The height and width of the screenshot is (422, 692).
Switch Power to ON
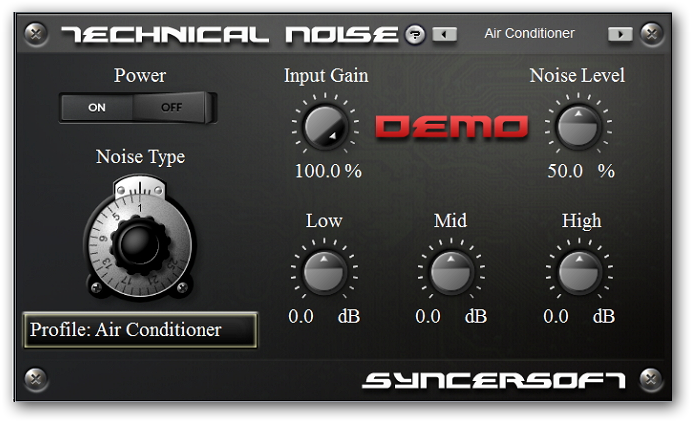coord(97,107)
